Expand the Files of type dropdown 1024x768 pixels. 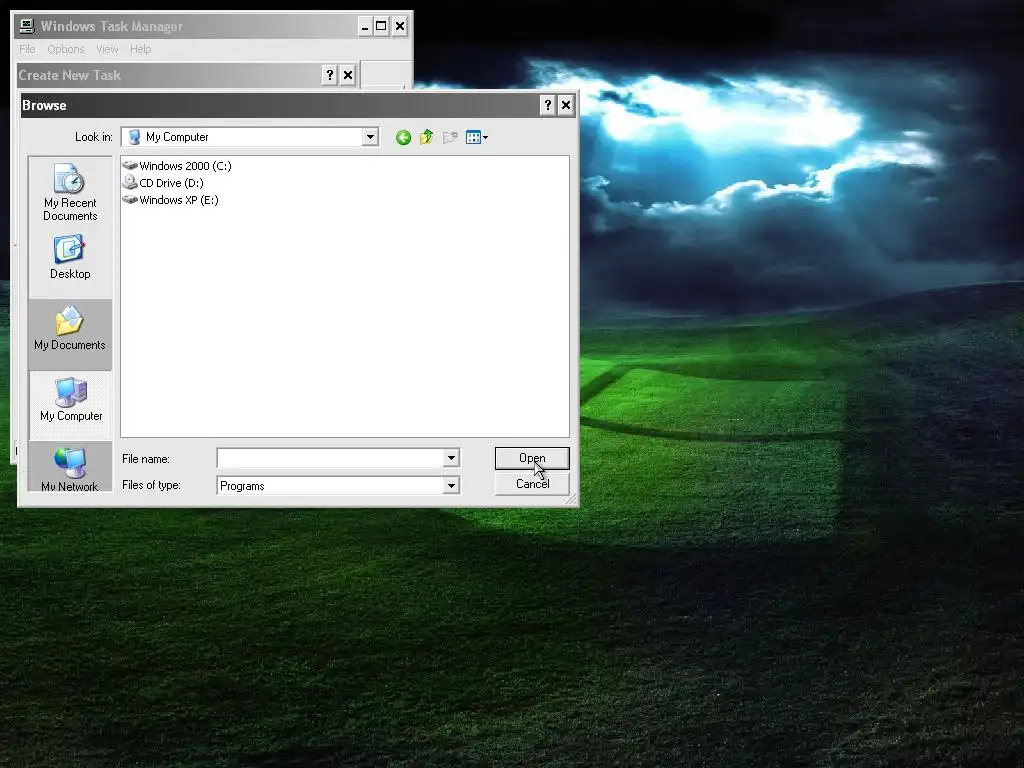451,485
